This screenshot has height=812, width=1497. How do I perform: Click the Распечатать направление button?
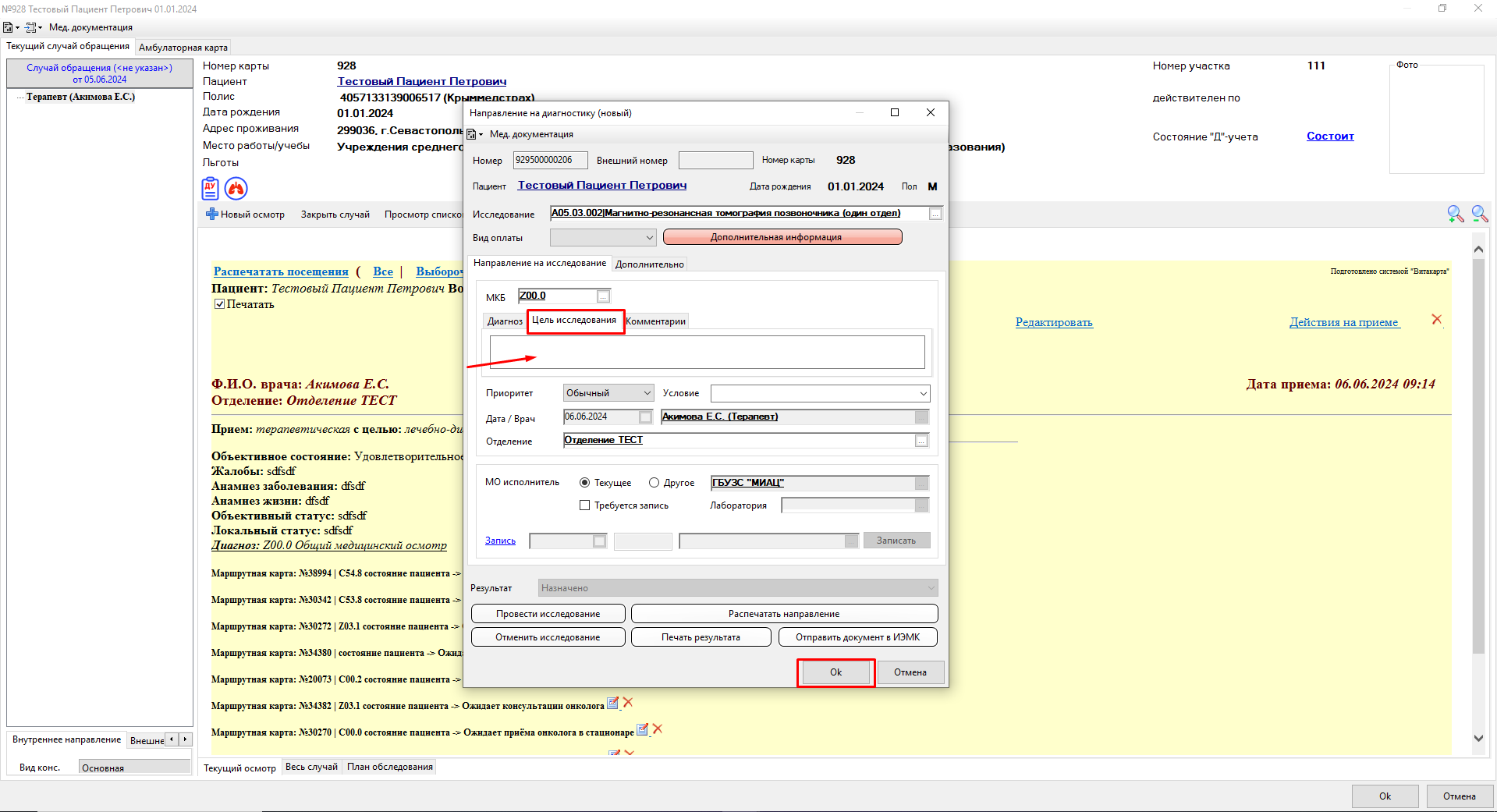point(784,614)
